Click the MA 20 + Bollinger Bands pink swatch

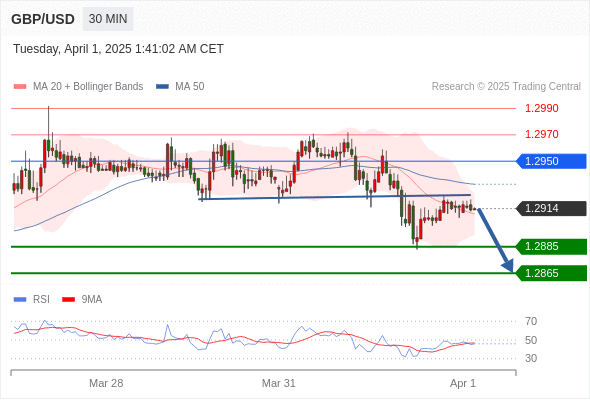(x=20, y=87)
